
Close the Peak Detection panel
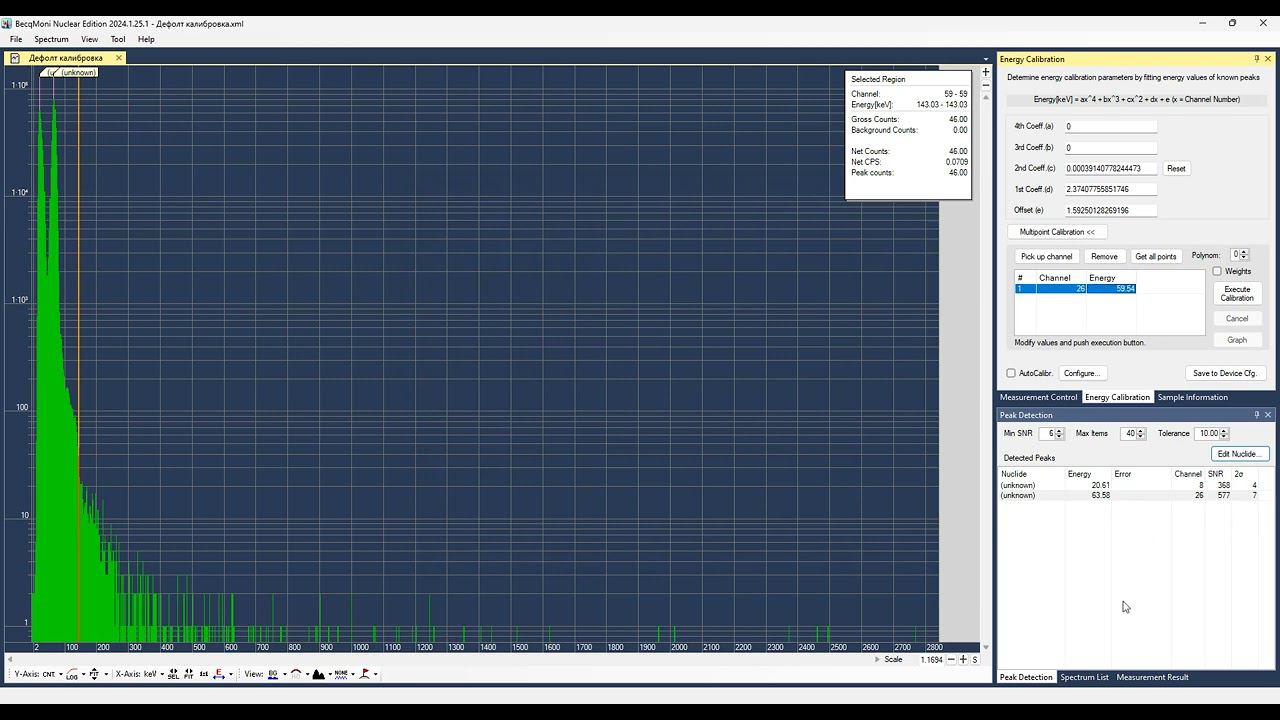(1268, 415)
